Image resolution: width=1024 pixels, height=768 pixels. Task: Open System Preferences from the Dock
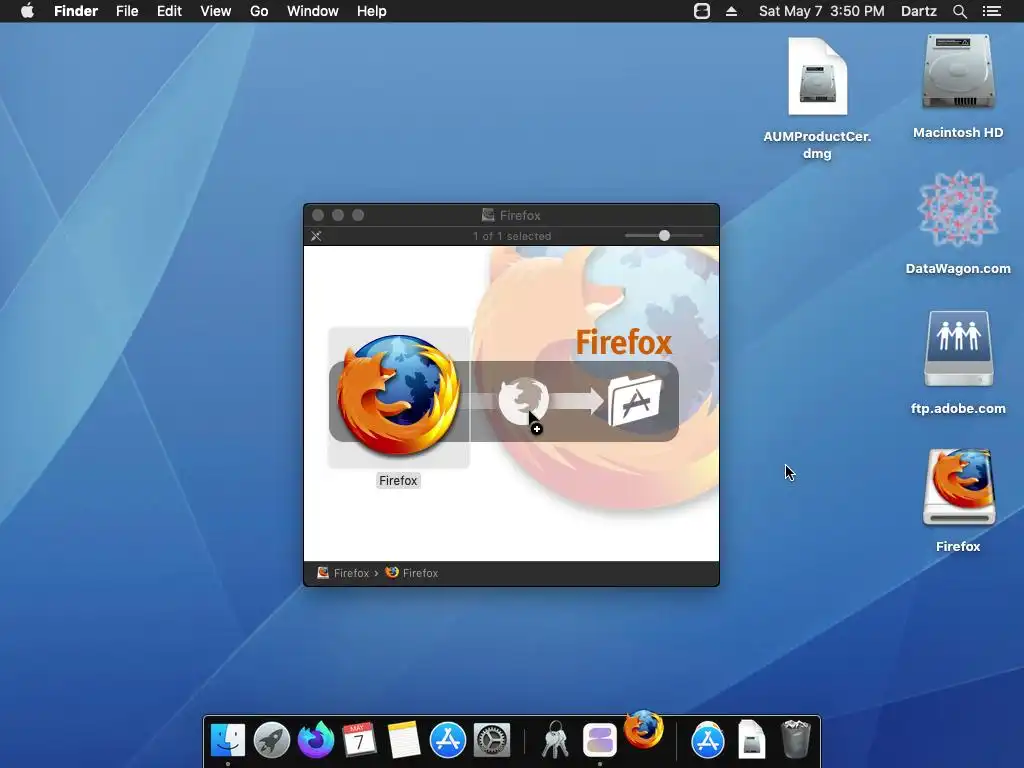click(x=491, y=740)
